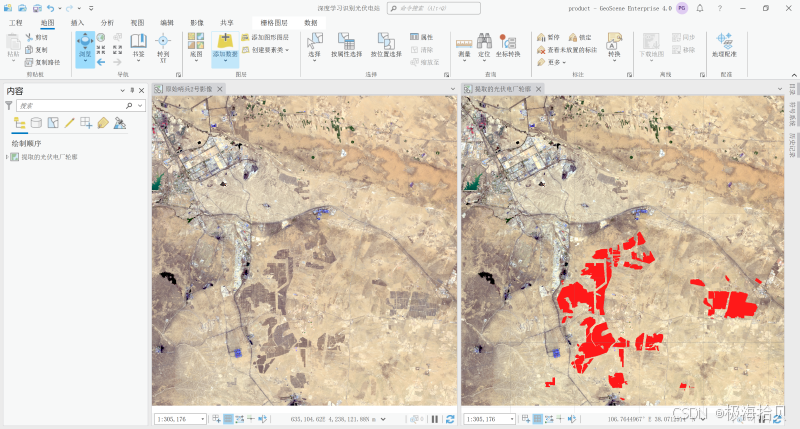The height and width of the screenshot is (429, 800).
Task: Toggle visibility of 提取的光伏电厂轮廓 layer
Action: coord(15,157)
